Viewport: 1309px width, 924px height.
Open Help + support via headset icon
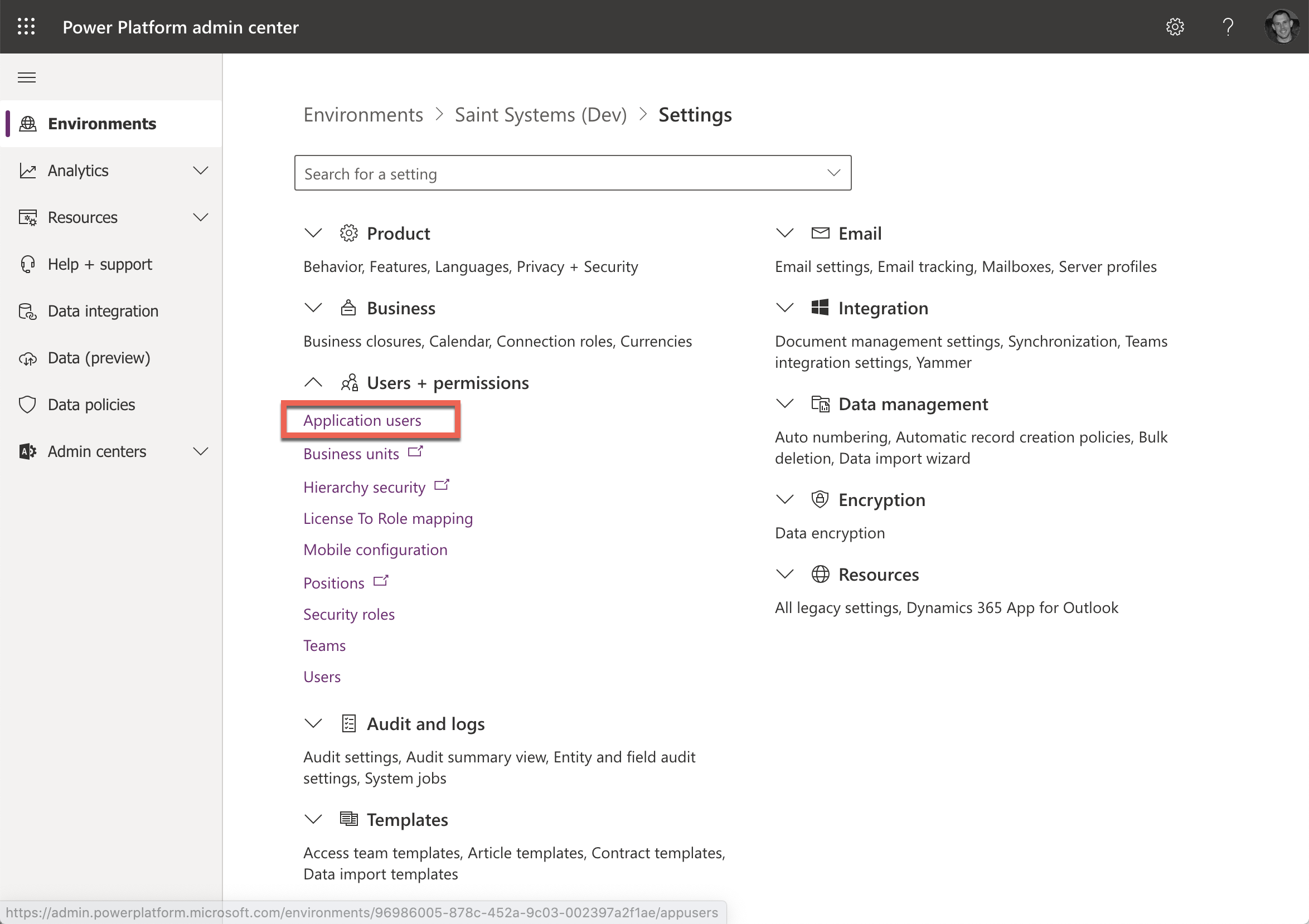coord(28,264)
